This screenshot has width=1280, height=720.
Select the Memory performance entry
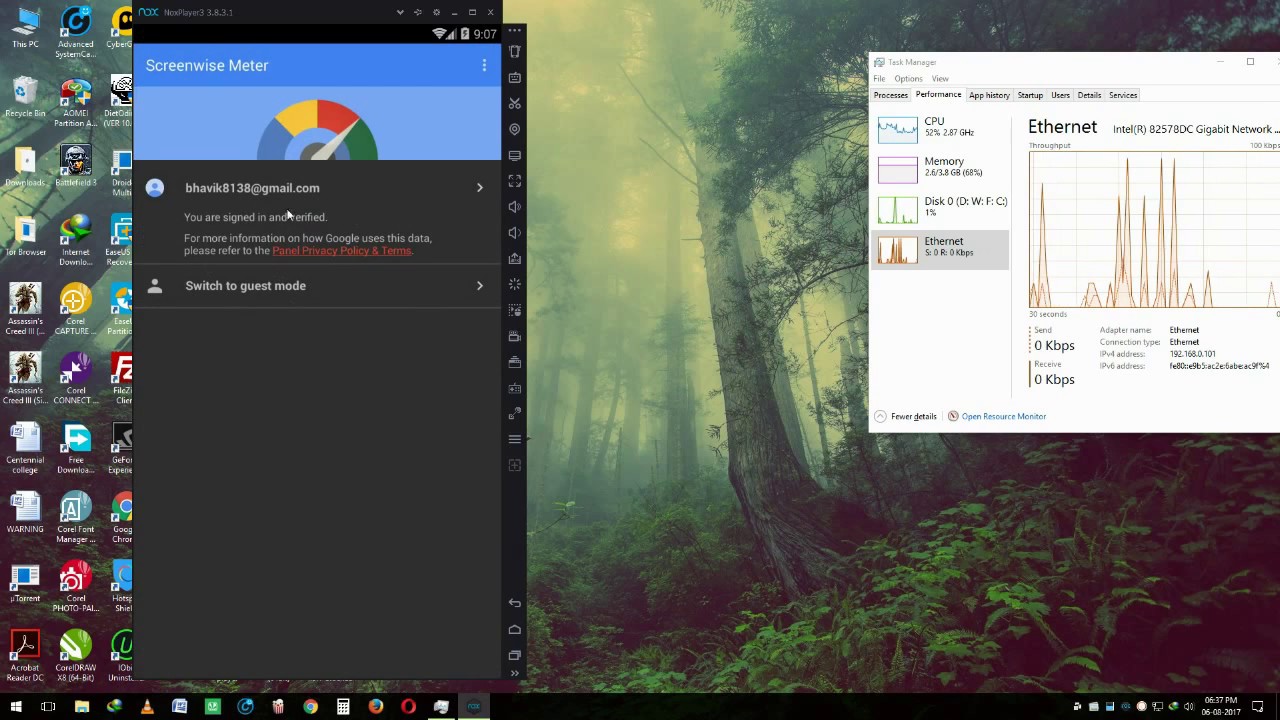(940, 169)
